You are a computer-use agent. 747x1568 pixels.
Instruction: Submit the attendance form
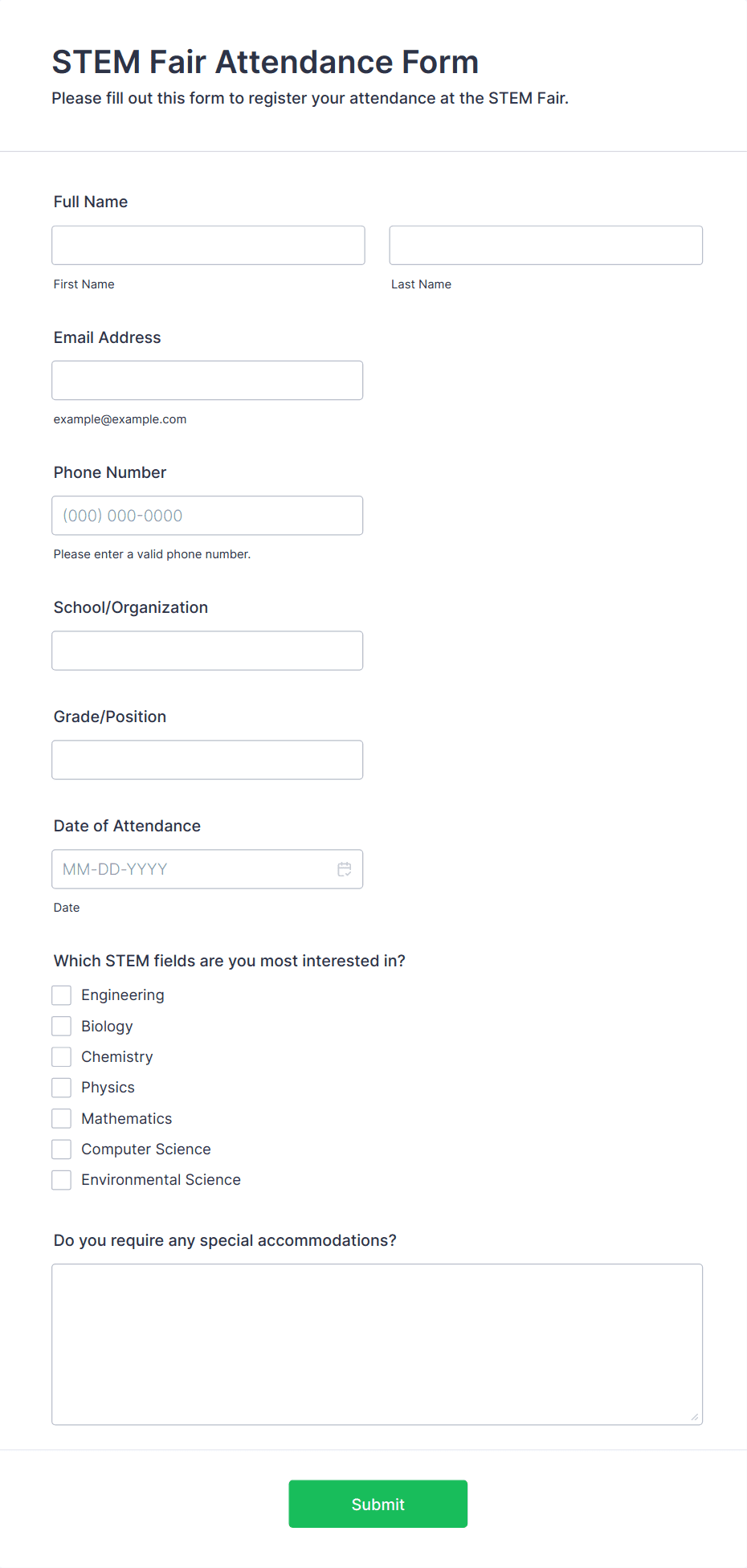coord(378,1504)
